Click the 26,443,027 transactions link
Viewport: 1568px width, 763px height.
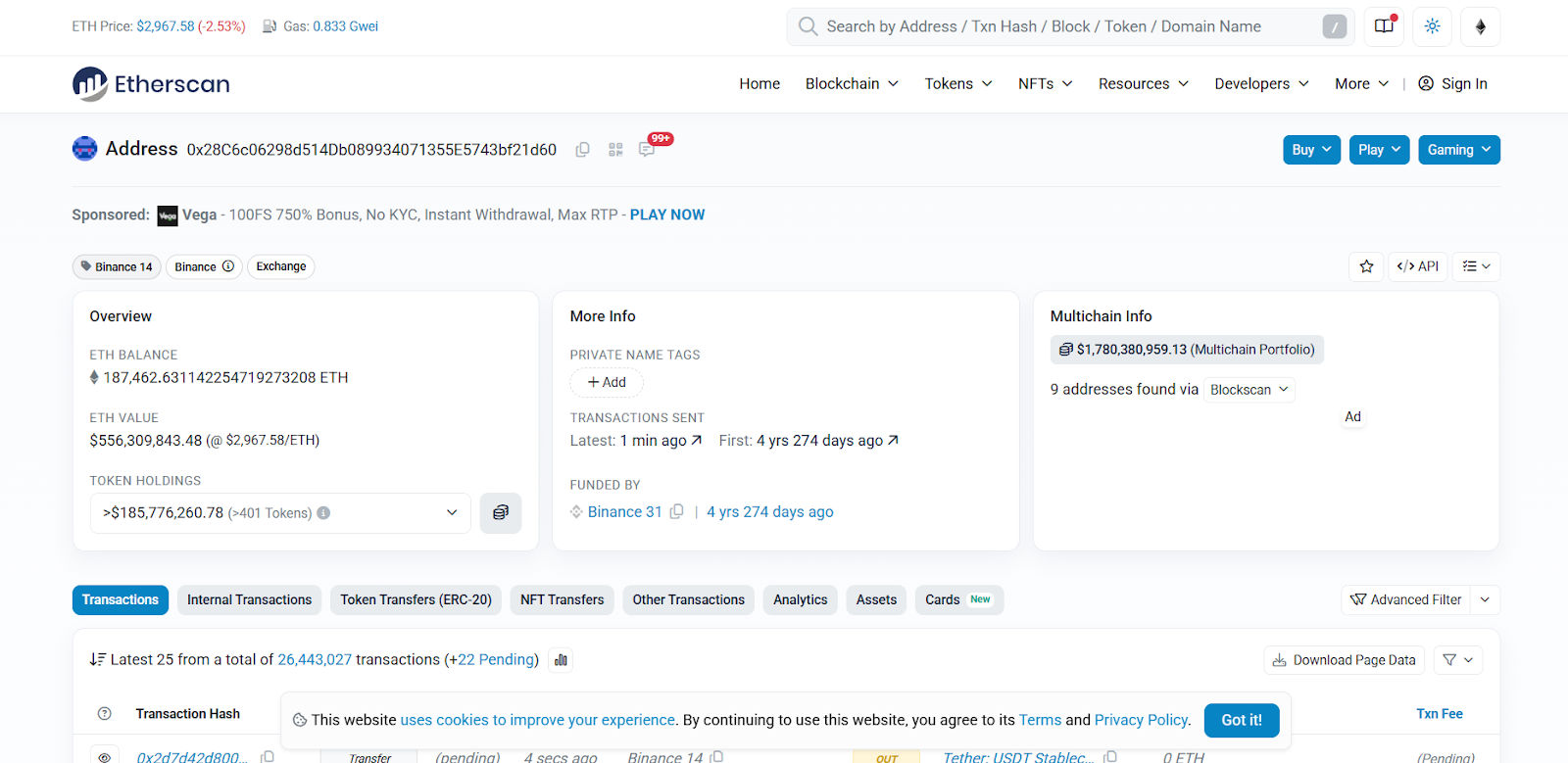pos(315,660)
